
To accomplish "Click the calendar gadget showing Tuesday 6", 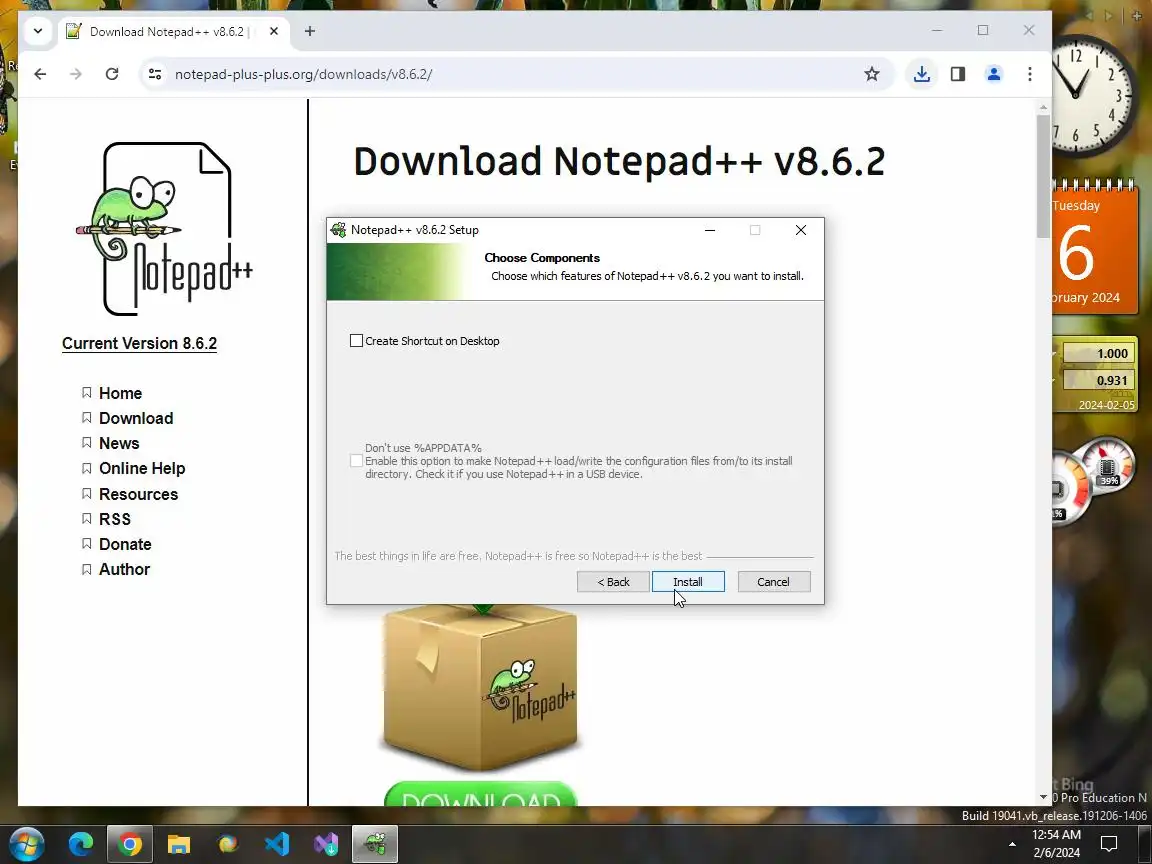I will (1095, 250).
